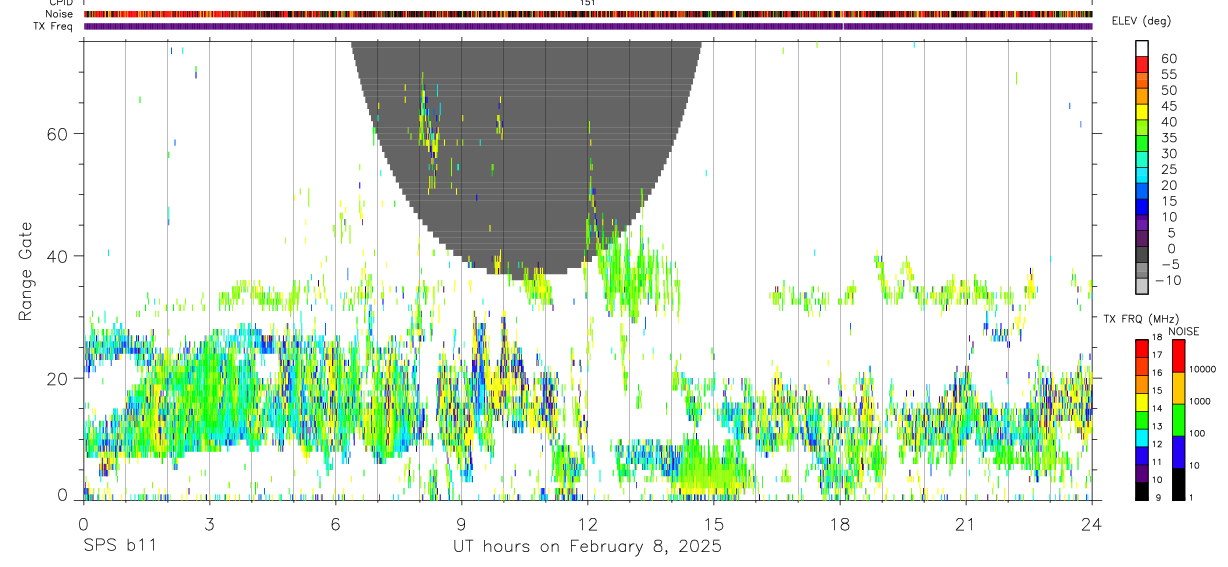The height and width of the screenshot is (567, 1228).
Task: Click x-axis tick label 6
Action: pos(335,525)
